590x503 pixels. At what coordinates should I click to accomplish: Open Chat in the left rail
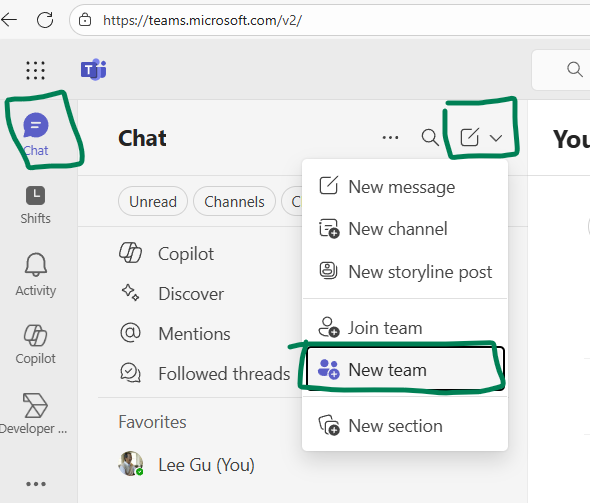pyautogui.click(x=36, y=135)
